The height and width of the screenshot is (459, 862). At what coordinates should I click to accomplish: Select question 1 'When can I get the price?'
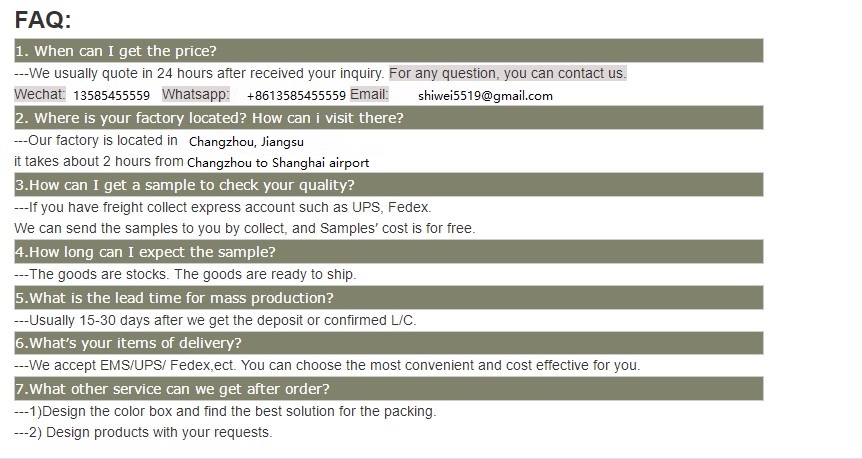(389, 51)
